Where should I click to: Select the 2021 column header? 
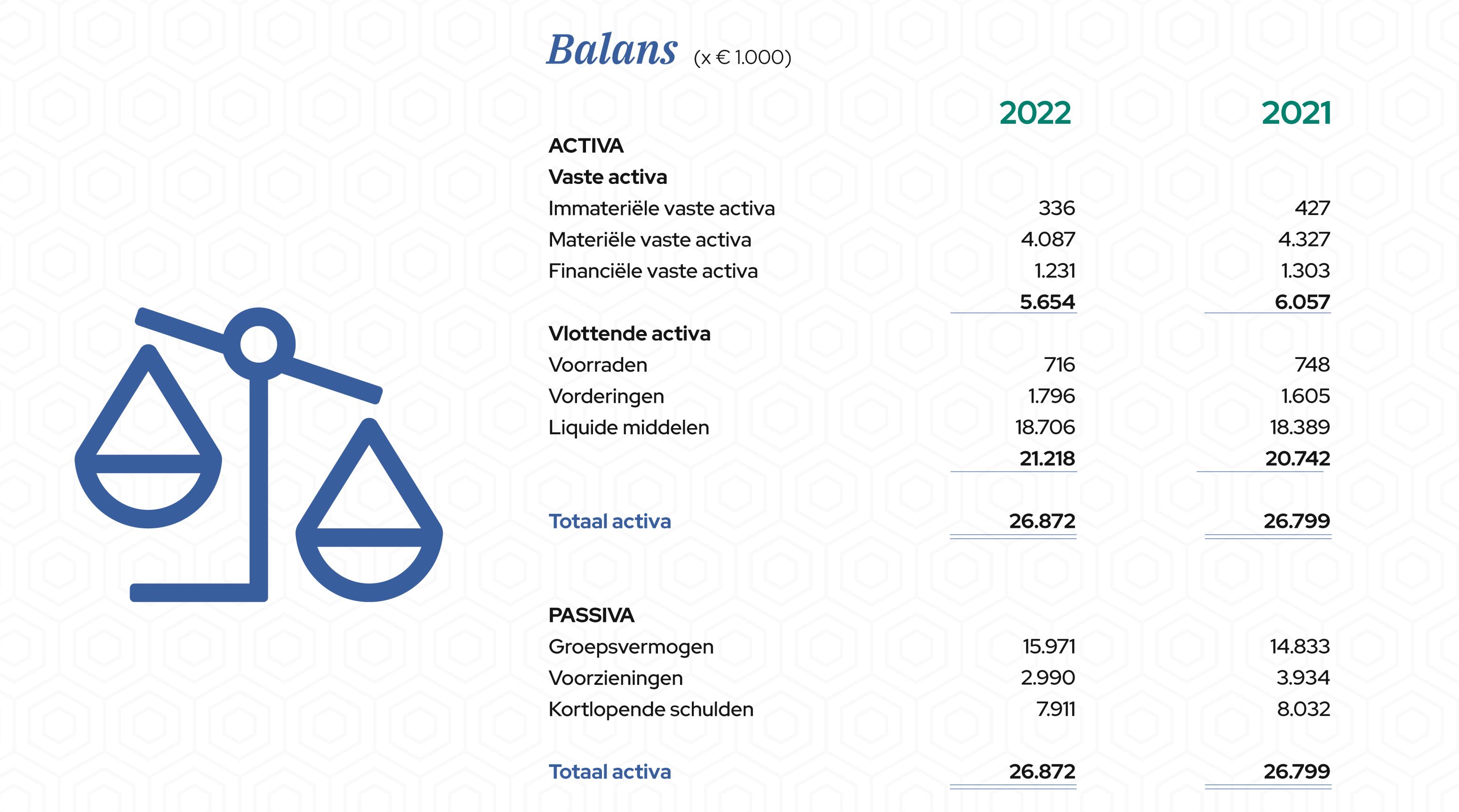point(1296,113)
